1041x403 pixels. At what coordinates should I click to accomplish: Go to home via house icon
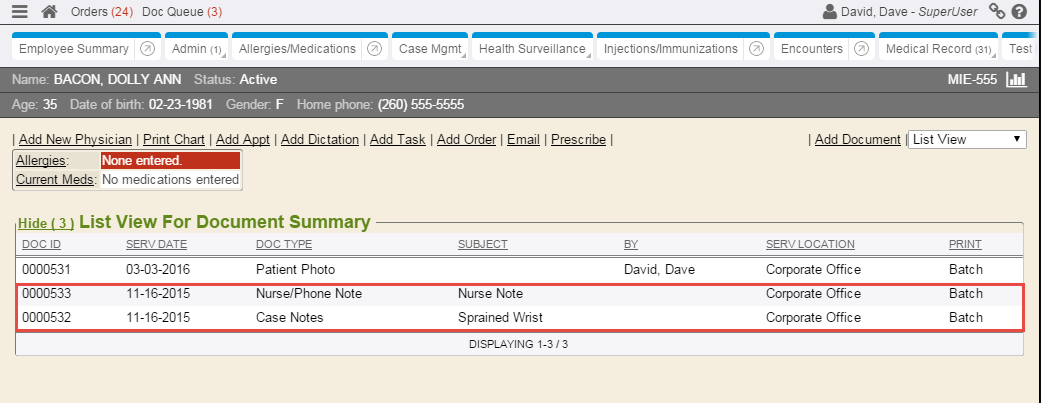tap(48, 12)
